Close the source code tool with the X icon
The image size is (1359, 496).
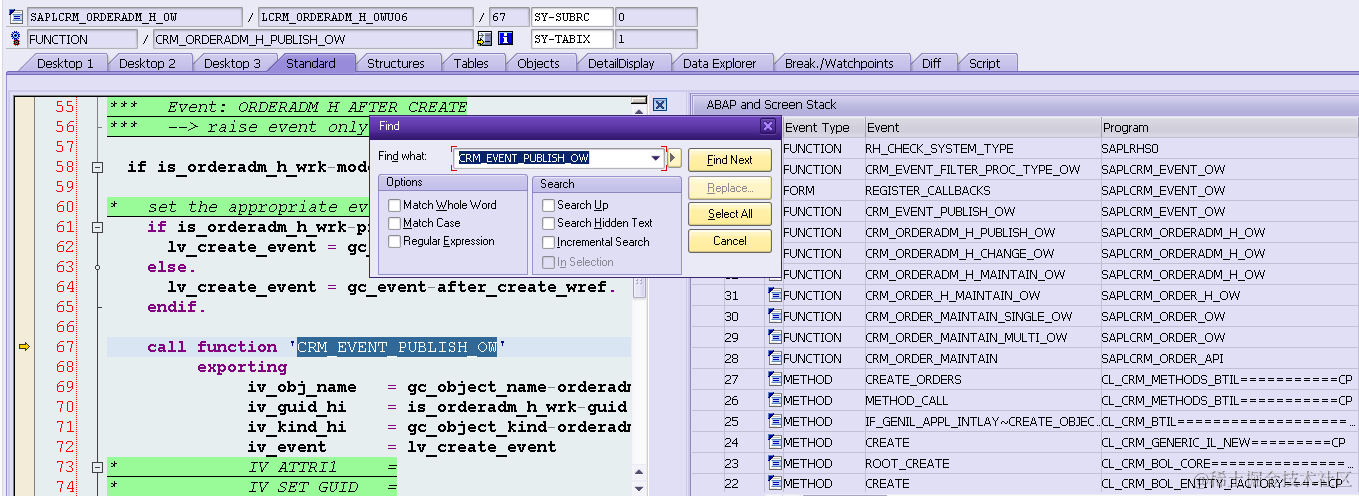pos(660,104)
